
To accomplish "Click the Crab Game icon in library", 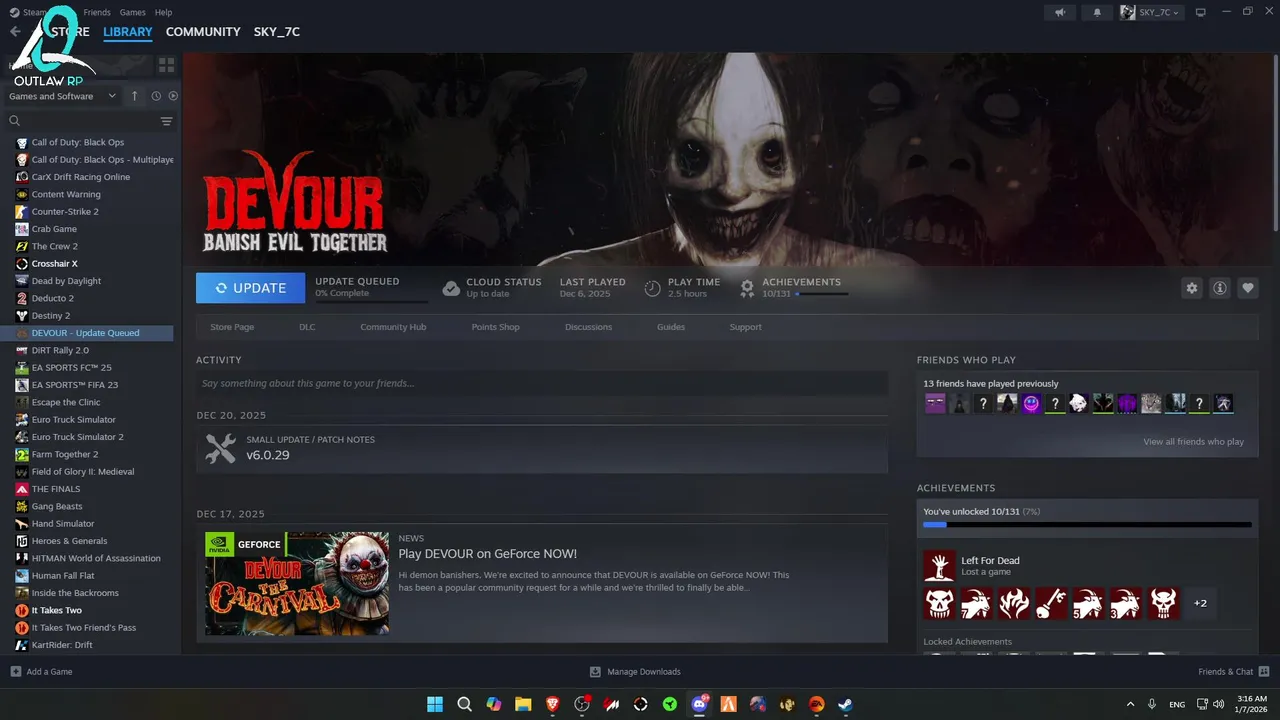I will click(22, 229).
